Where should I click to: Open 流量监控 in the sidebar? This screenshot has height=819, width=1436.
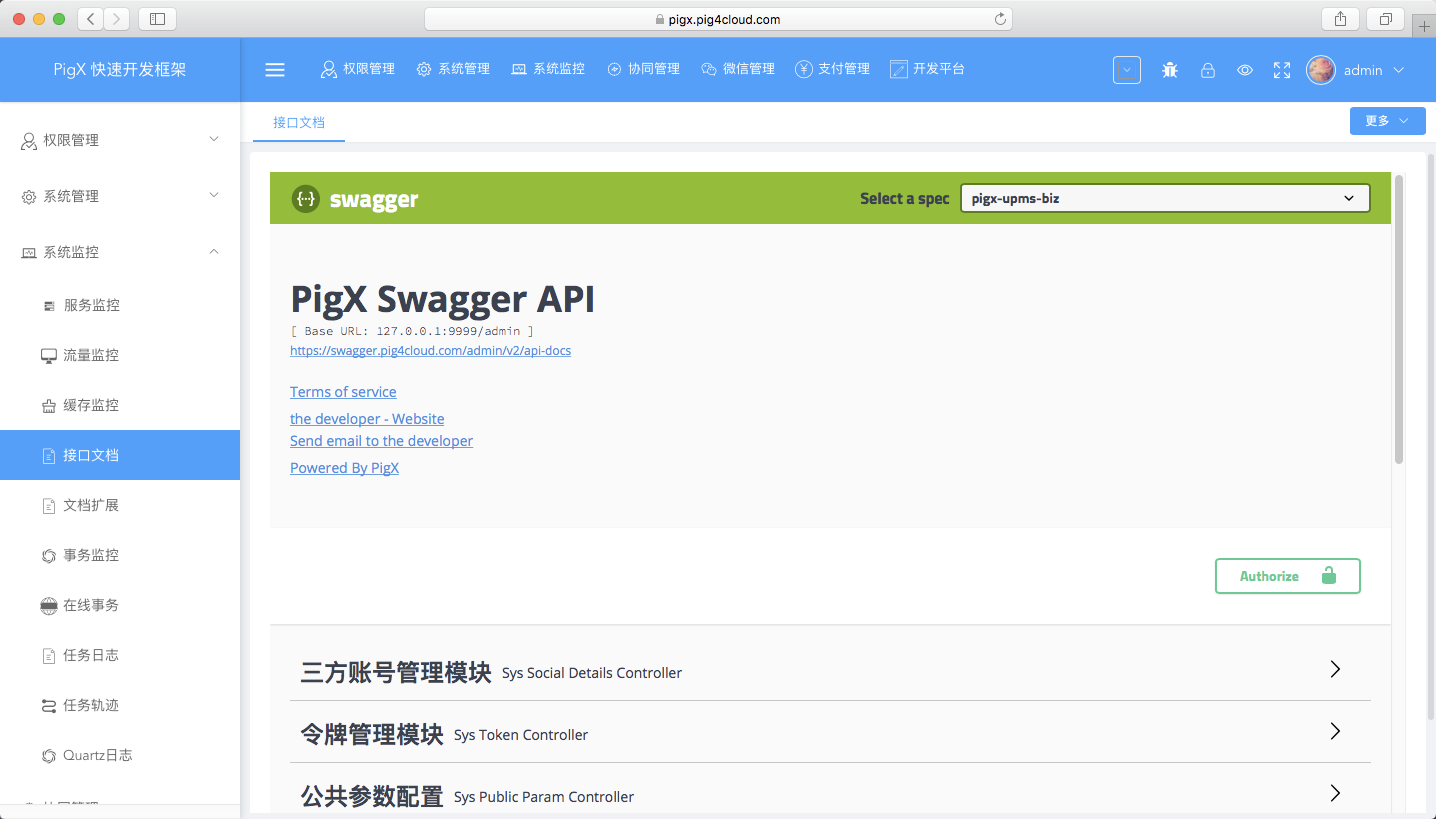[120, 355]
